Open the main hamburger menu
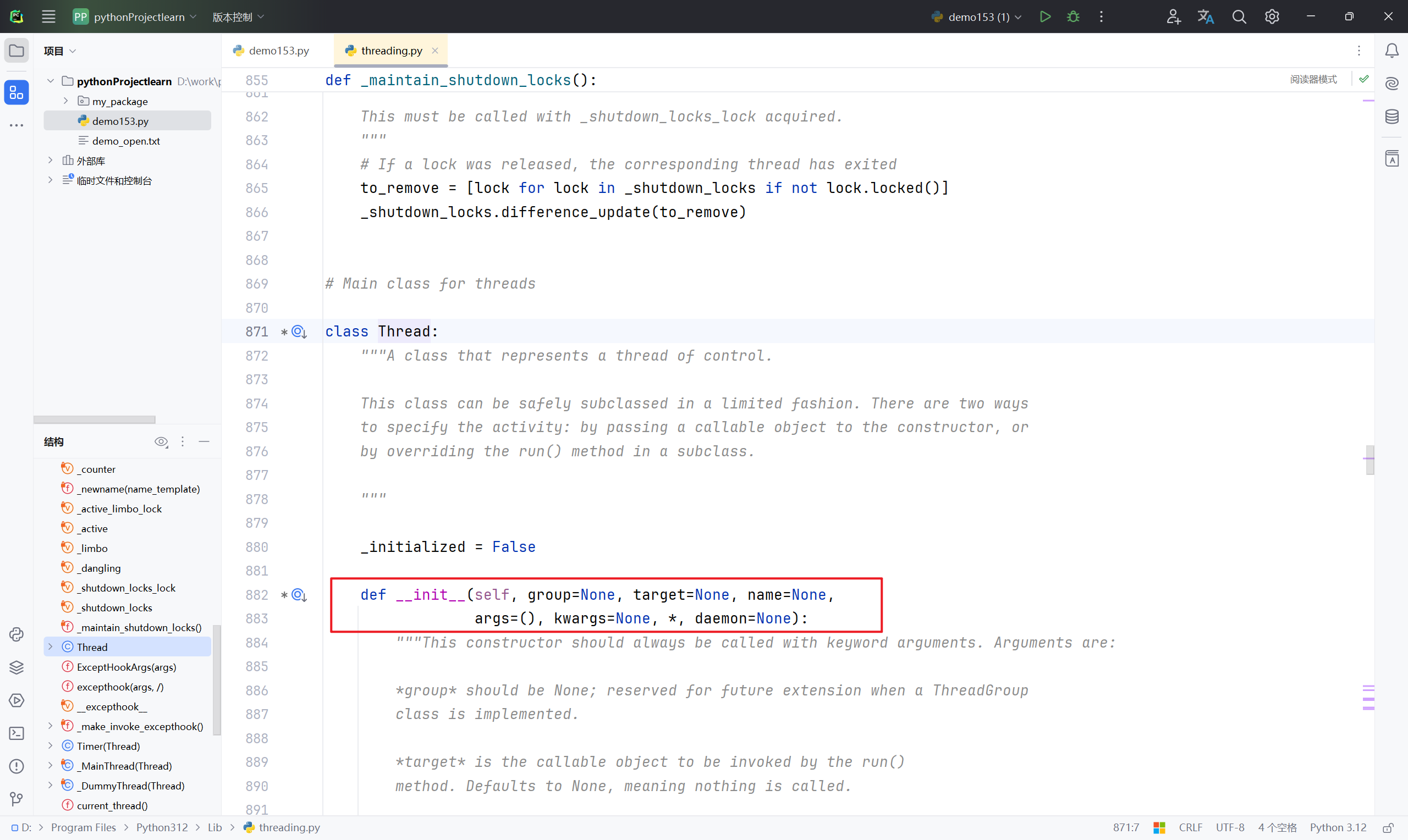The width and height of the screenshot is (1408, 840). 49,16
